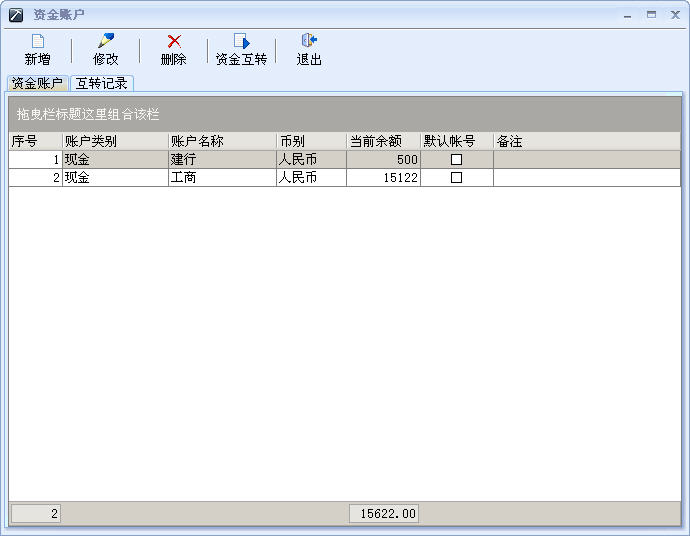The width and height of the screenshot is (690, 536).
Task: Open 资金互转 fund transfer tool
Action: tap(241, 50)
